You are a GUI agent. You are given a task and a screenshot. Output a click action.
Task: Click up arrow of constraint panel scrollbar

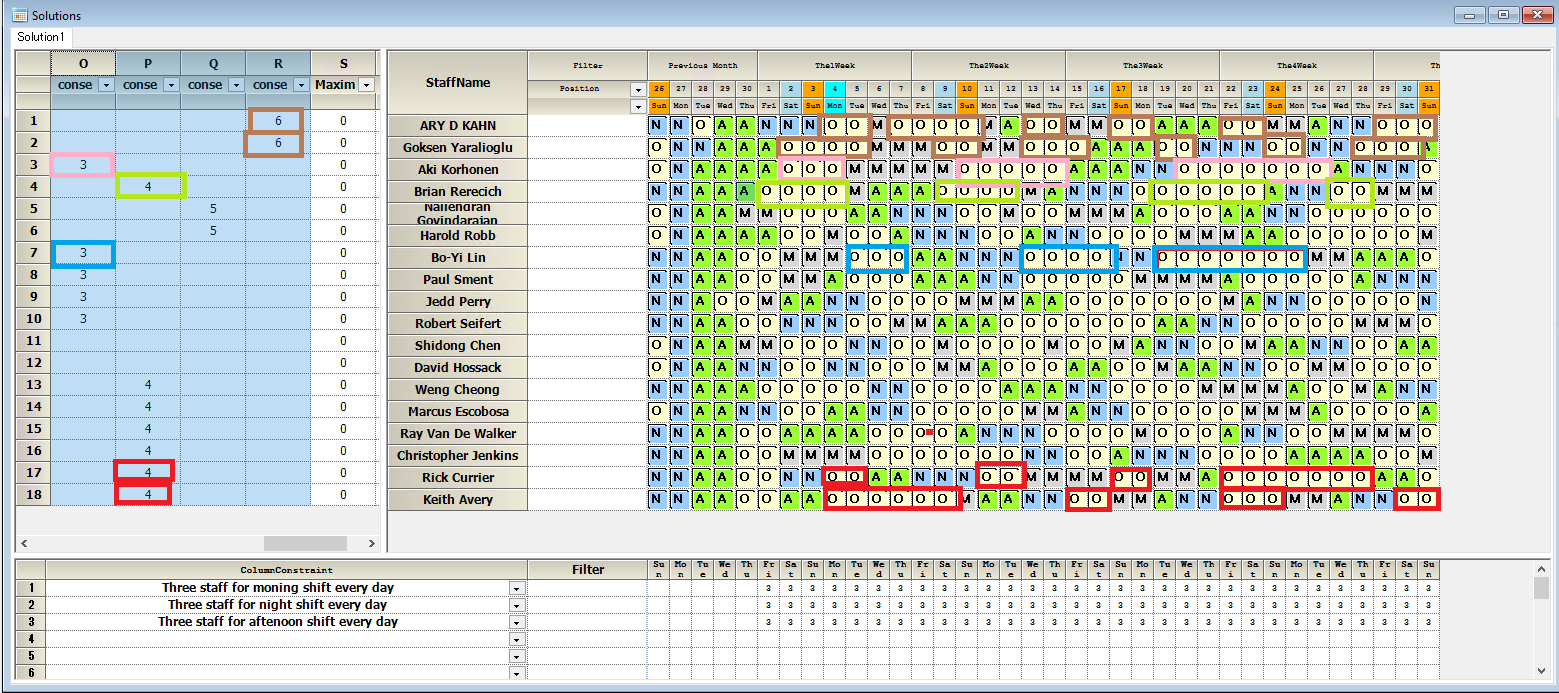(1541, 568)
